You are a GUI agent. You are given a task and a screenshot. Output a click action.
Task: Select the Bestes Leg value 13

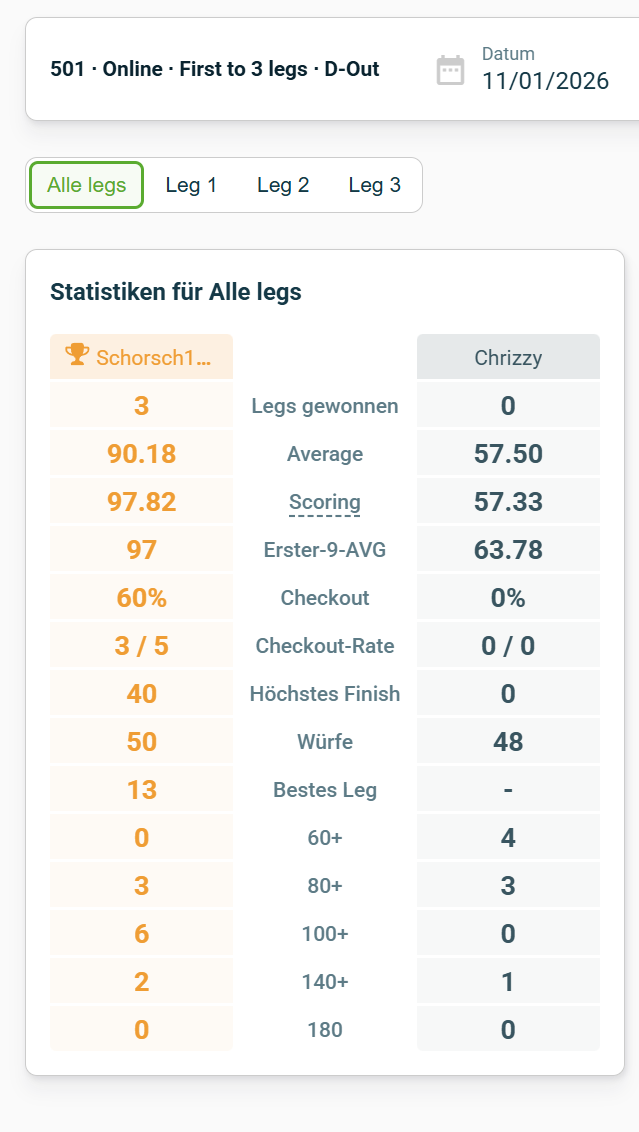point(140,789)
